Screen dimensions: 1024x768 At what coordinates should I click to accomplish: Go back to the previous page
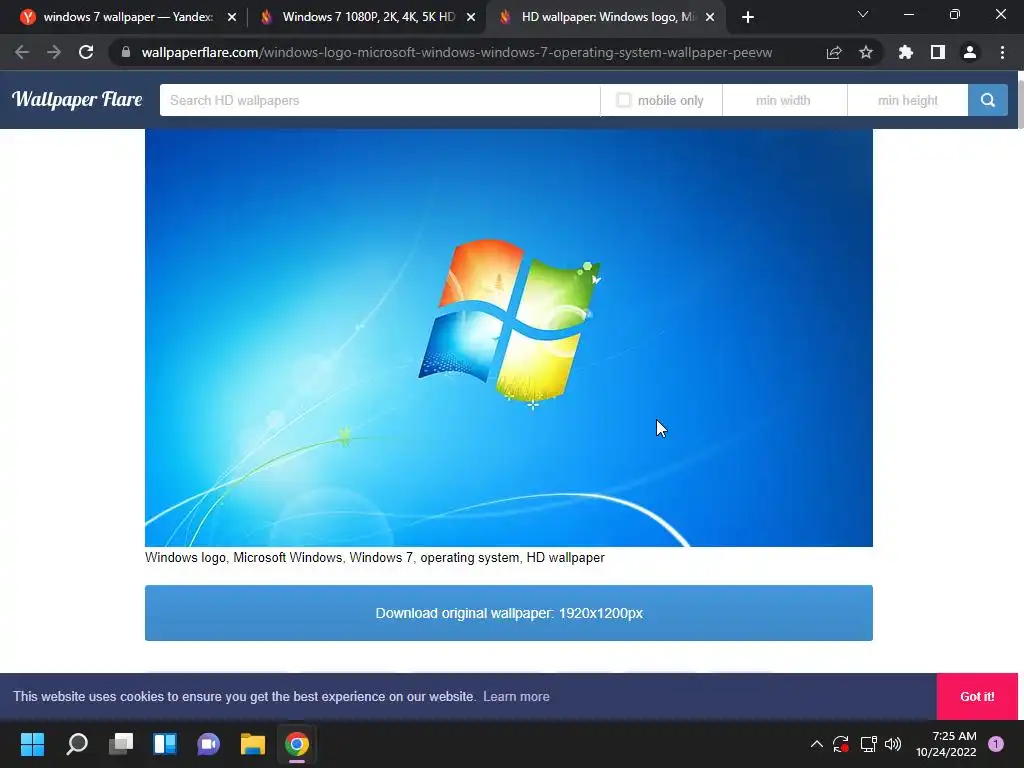[x=22, y=52]
